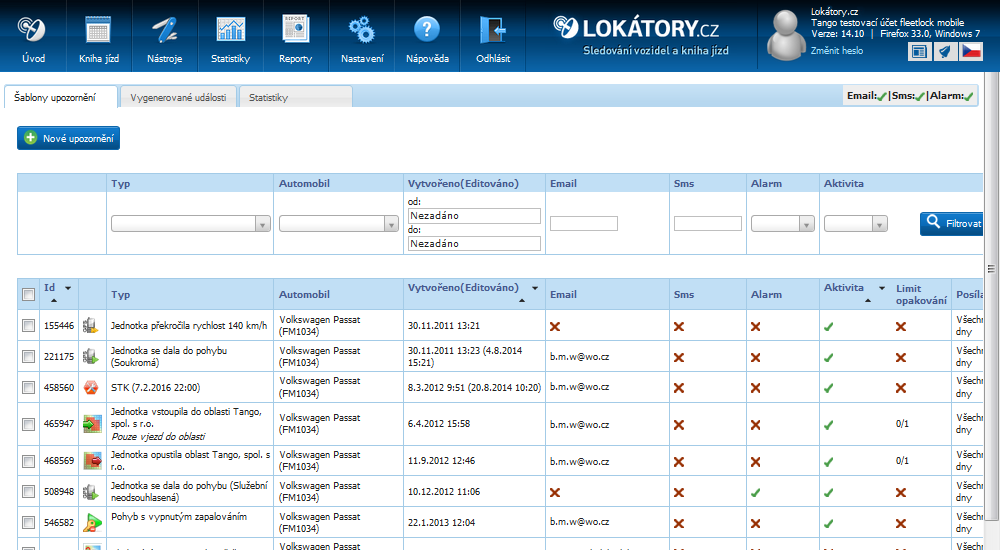Open the Reporty newspaper icon
This screenshot has width=1000, height=550.
[295, 29]
